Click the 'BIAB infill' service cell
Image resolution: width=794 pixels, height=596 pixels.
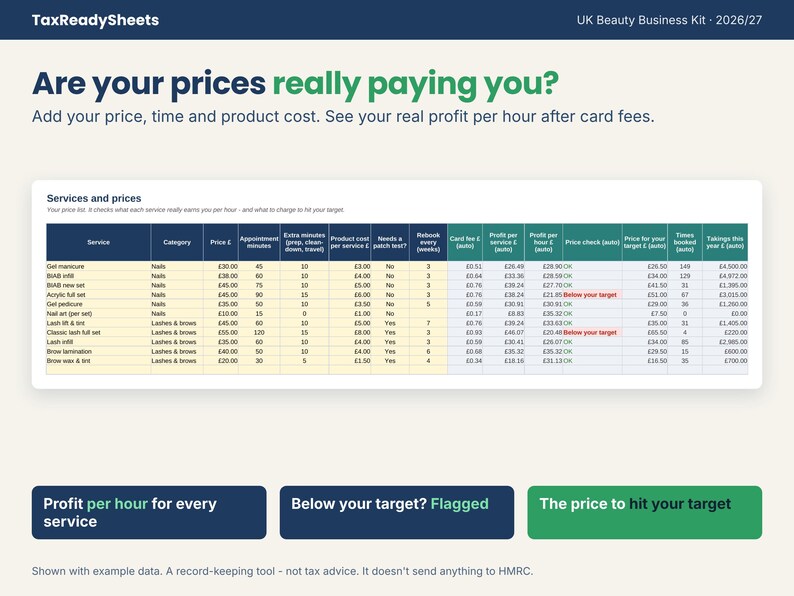coord(98,276)
